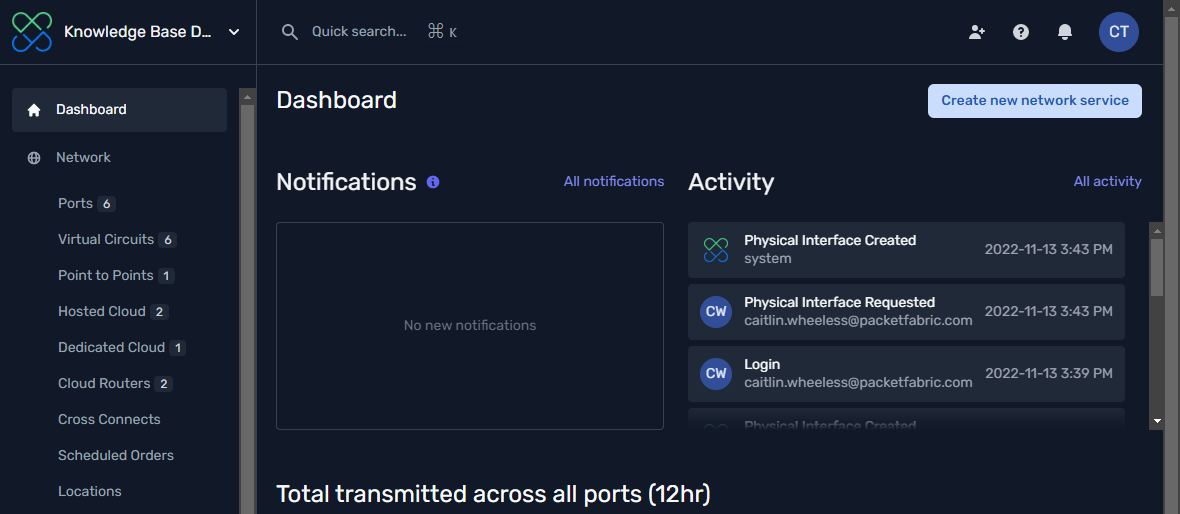
Task: Click the Dashboard home icon
Action: 34,110
